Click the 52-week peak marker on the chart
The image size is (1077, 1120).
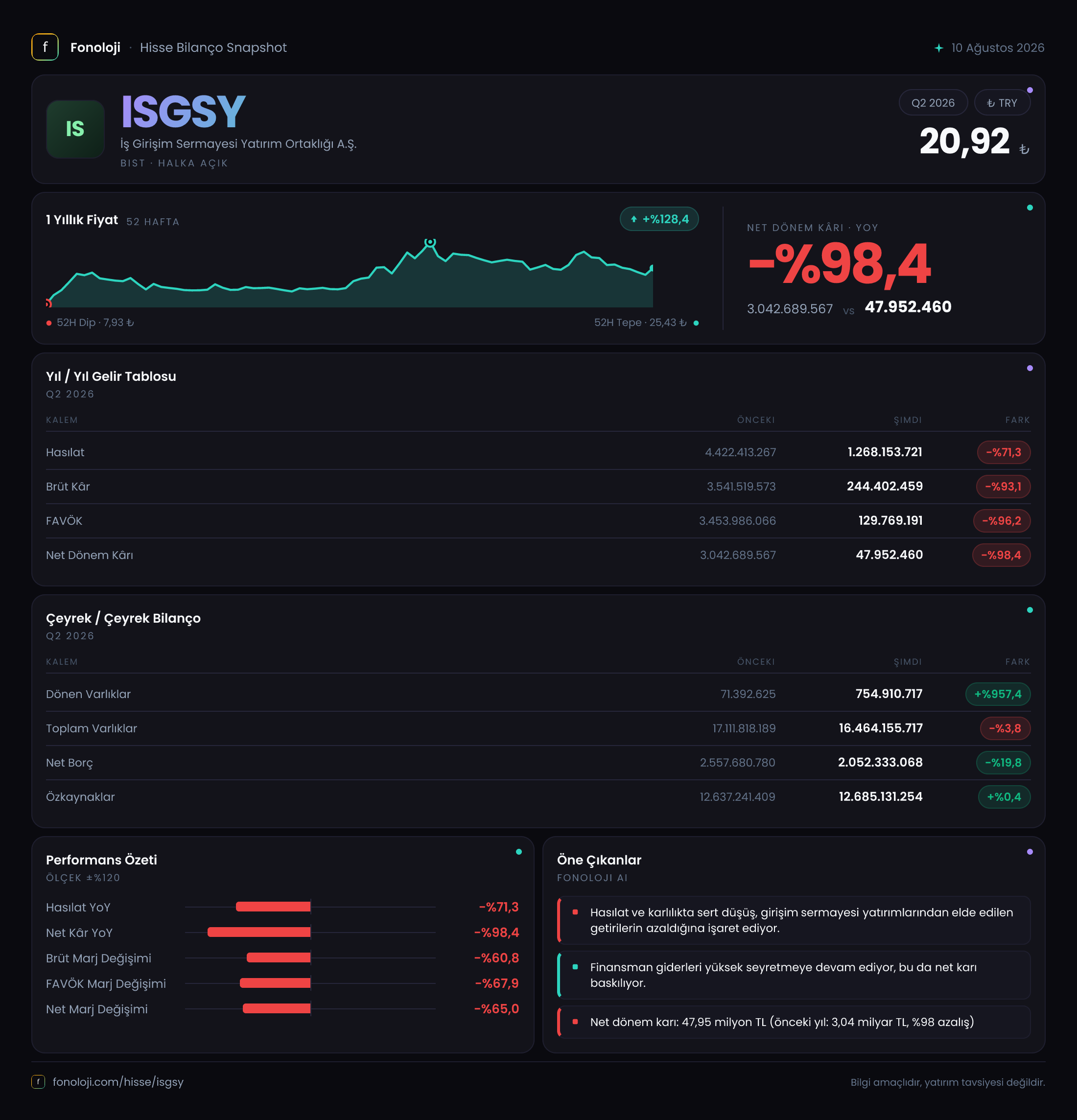click(x=430, y=242)
